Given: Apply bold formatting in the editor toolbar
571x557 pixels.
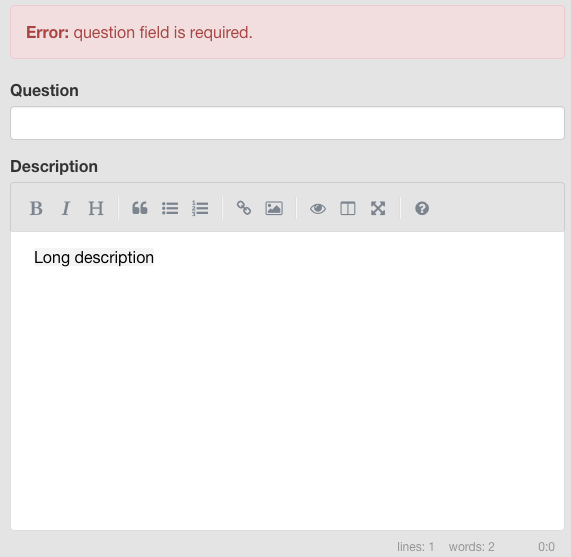Looking at the screenshot, I should 36,209.
